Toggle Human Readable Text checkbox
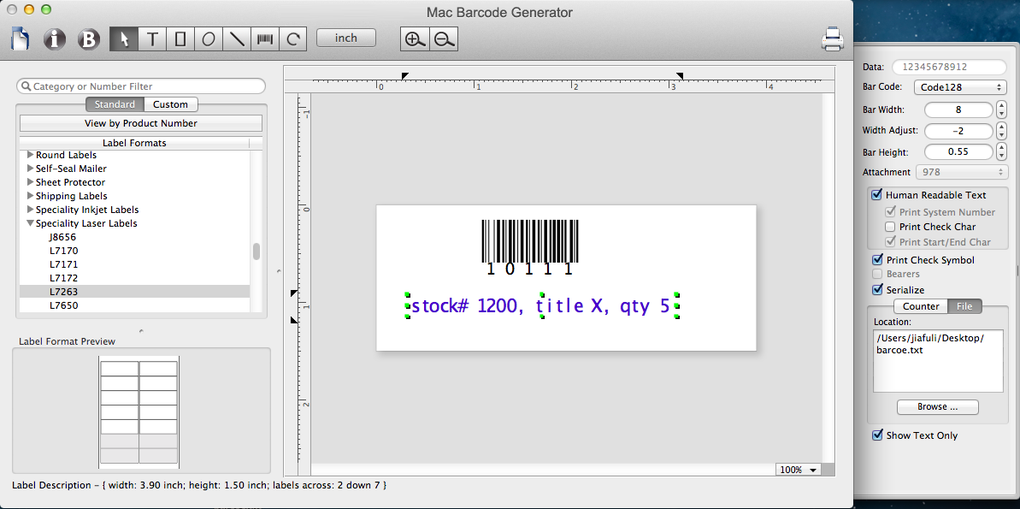The image size is (1020, 509). [x=877, y=195]
